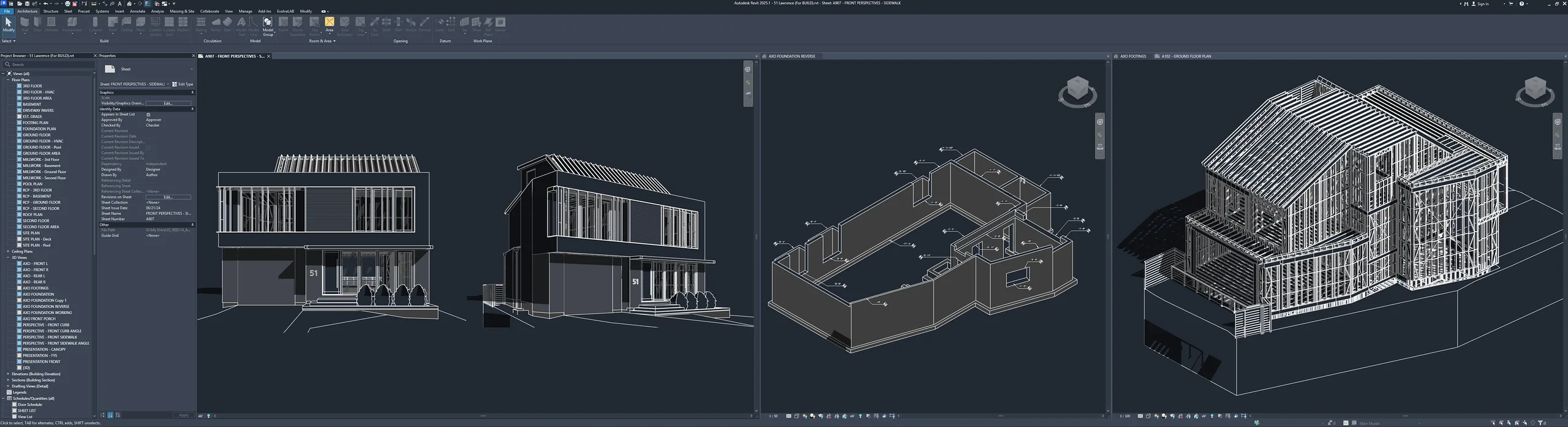Expand Elevations (Building Elevation) node
The width and height of the screenshot is (1568, 427).
pyautogui.click(x=8, y=374)
